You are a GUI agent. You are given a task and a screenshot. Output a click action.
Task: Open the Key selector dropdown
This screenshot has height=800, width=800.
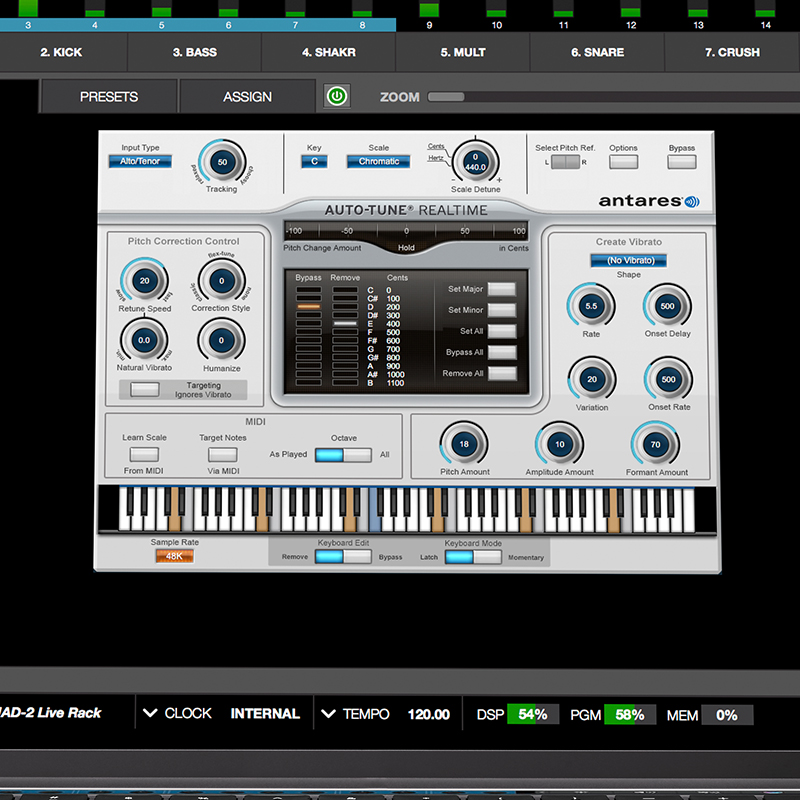(x=314, y=161)
